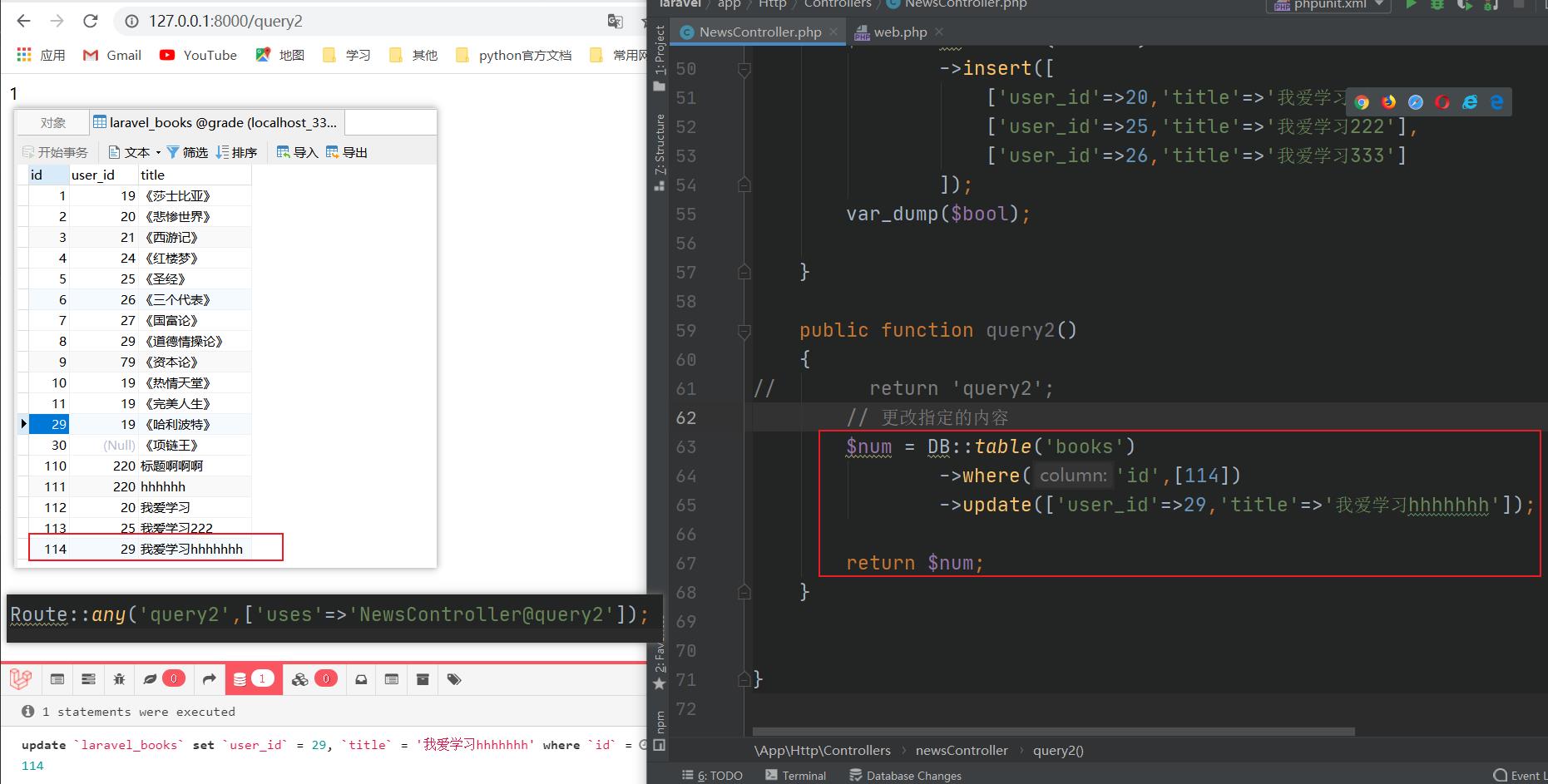Screen dimensions: 1548x784
Task: Close the NewsController.php tab
Action: click(834, 32)
